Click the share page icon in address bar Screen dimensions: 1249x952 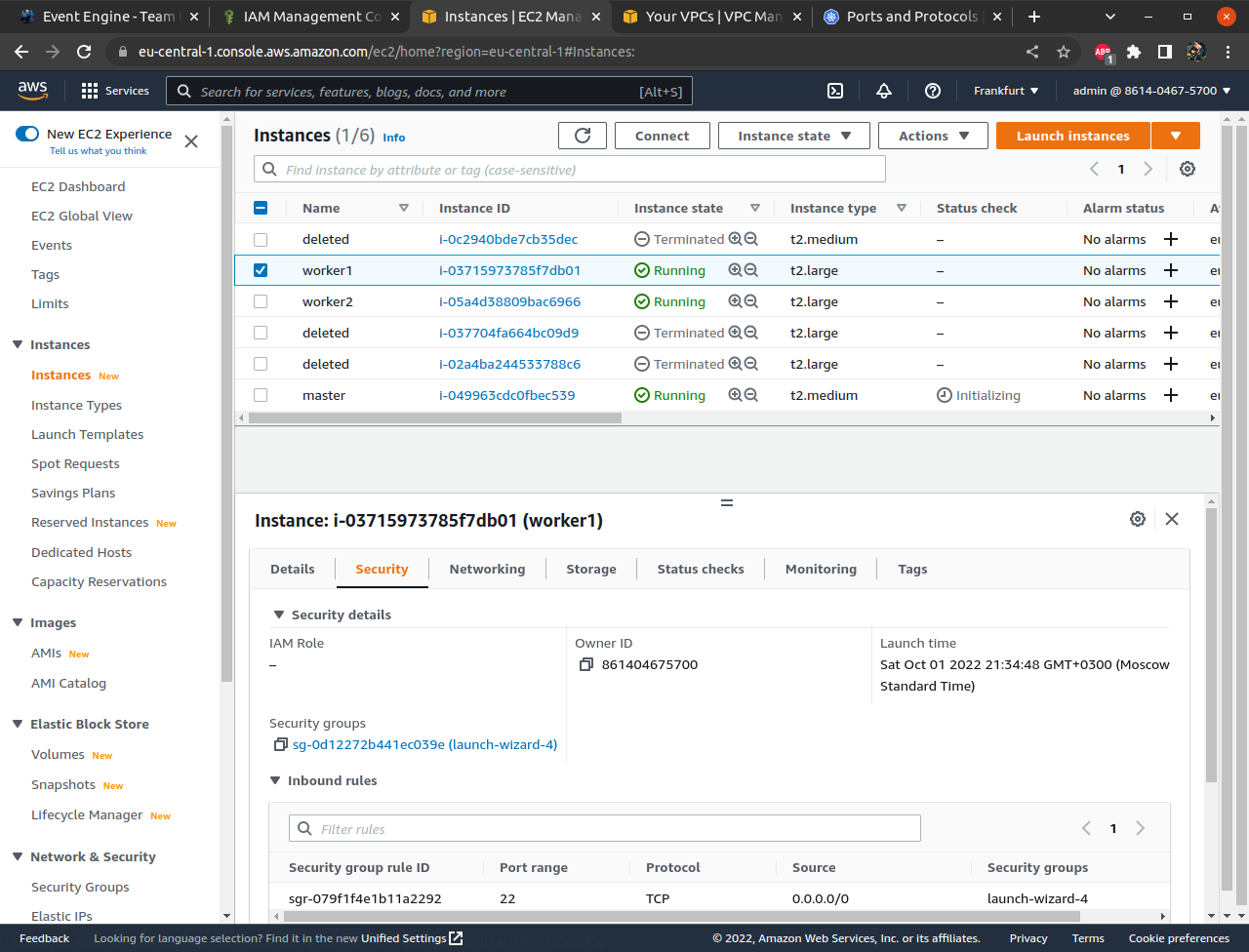pyautogui.click(x=1032, y=52)
